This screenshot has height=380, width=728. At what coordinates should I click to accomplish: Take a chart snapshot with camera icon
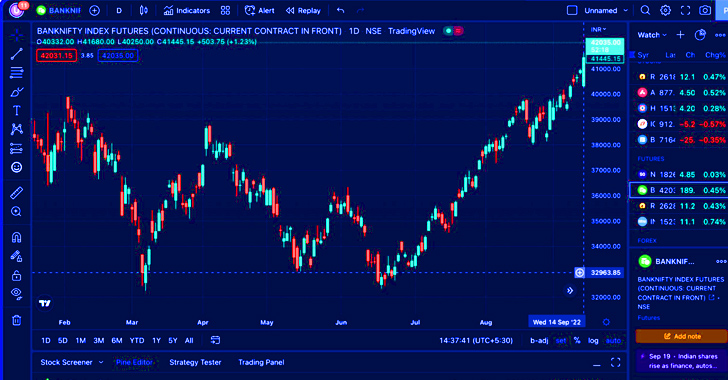(x=705, y=10)
